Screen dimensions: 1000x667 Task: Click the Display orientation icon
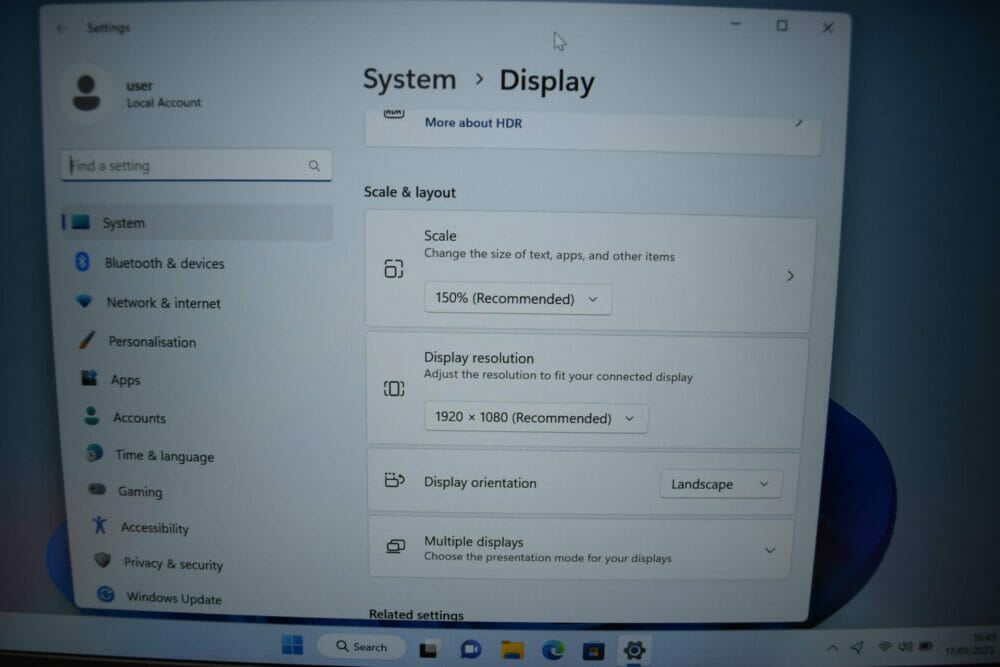pyautogui.click(x=394, y=480)
